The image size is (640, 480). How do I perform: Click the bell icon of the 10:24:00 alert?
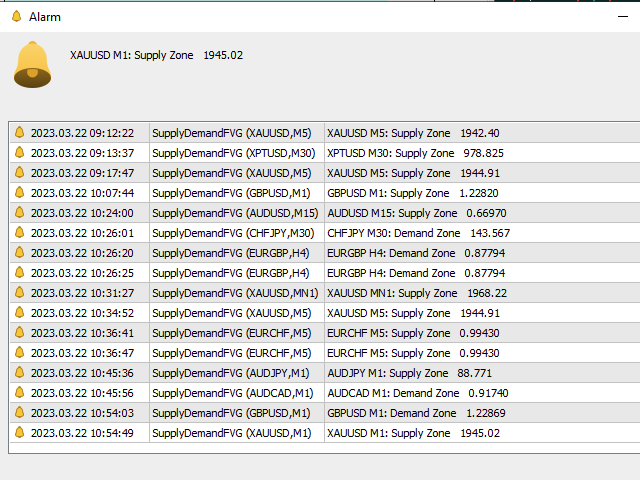(x=19, y=213)
